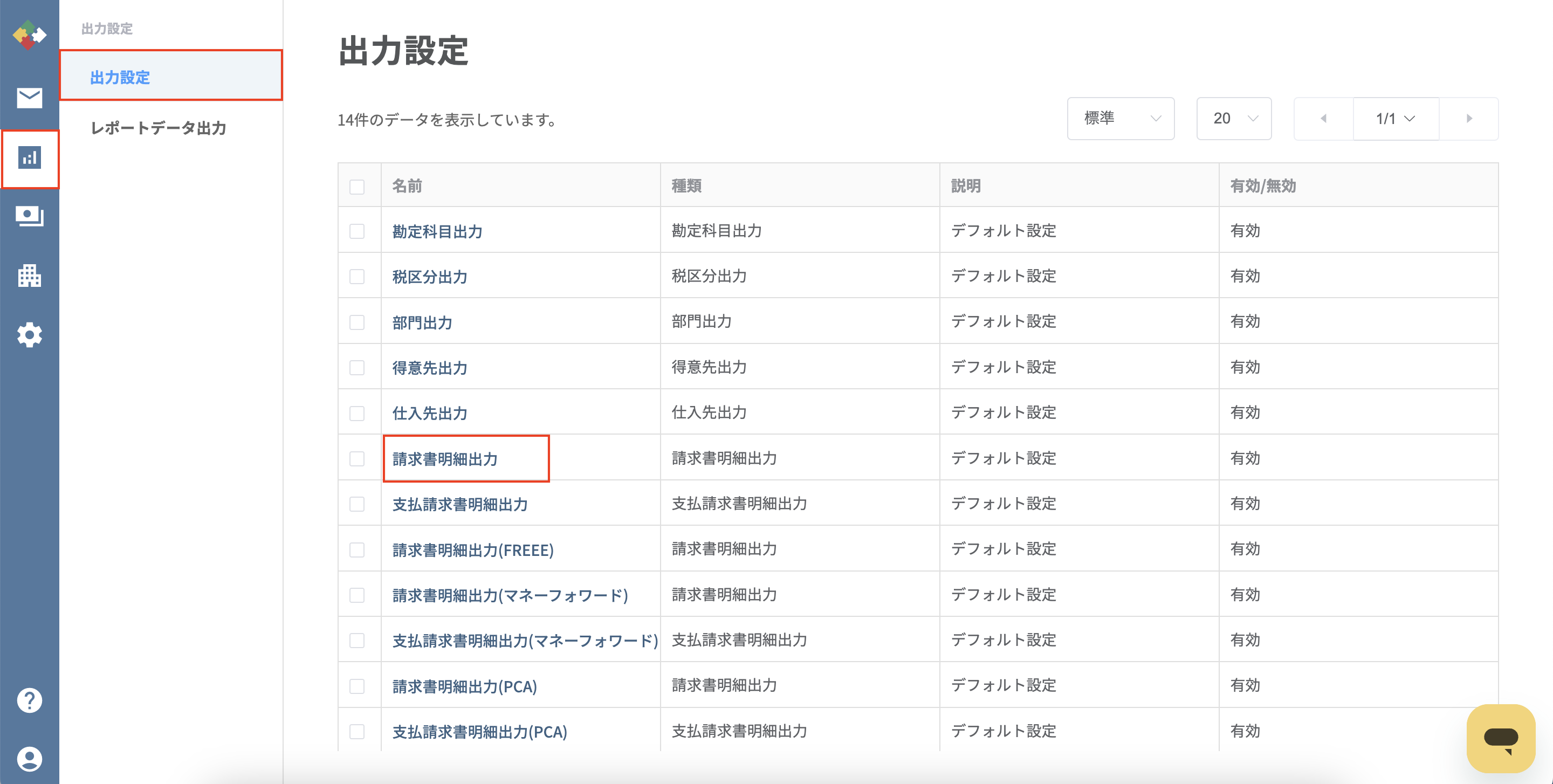Open the 税区分出力 link

(430, 277)
